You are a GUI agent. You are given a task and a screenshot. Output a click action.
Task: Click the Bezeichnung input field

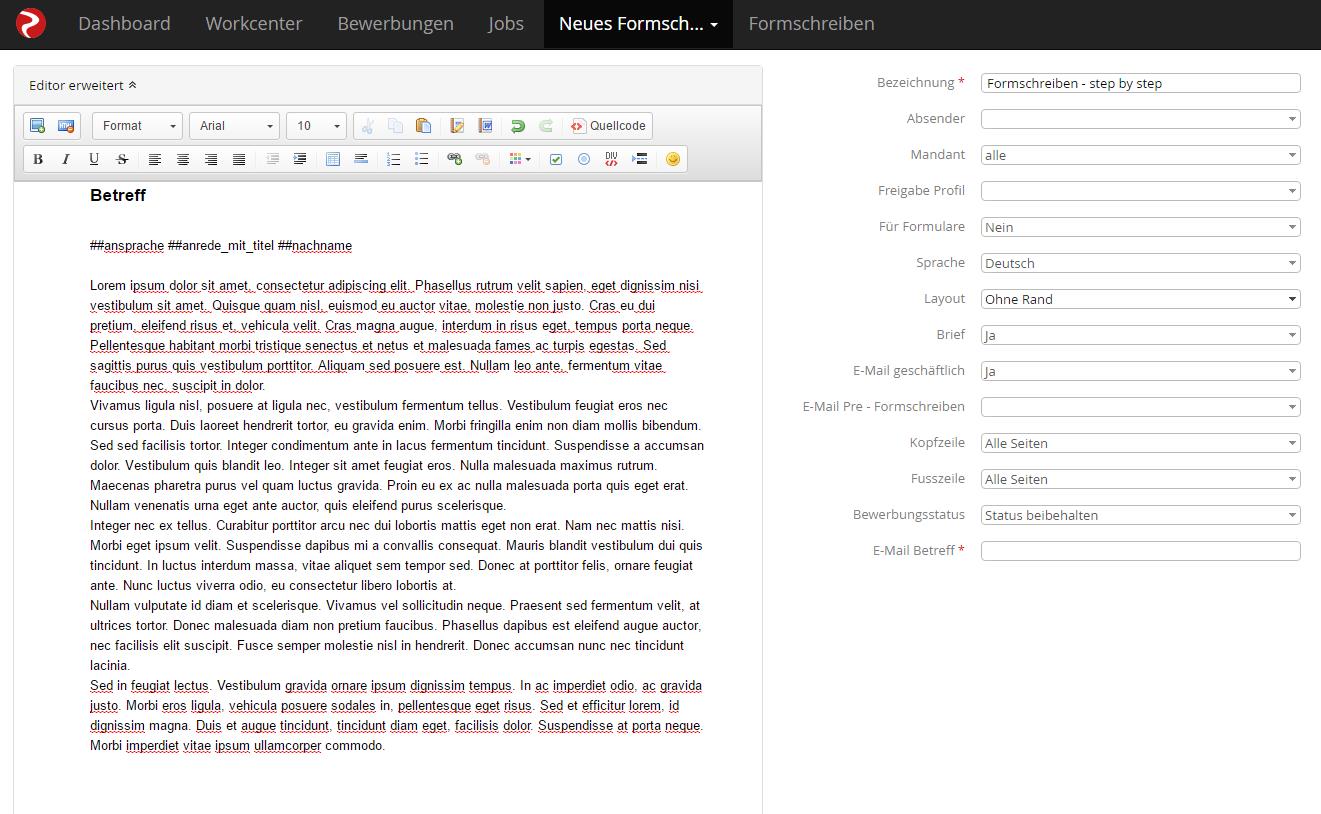(x=1141, y=83)
